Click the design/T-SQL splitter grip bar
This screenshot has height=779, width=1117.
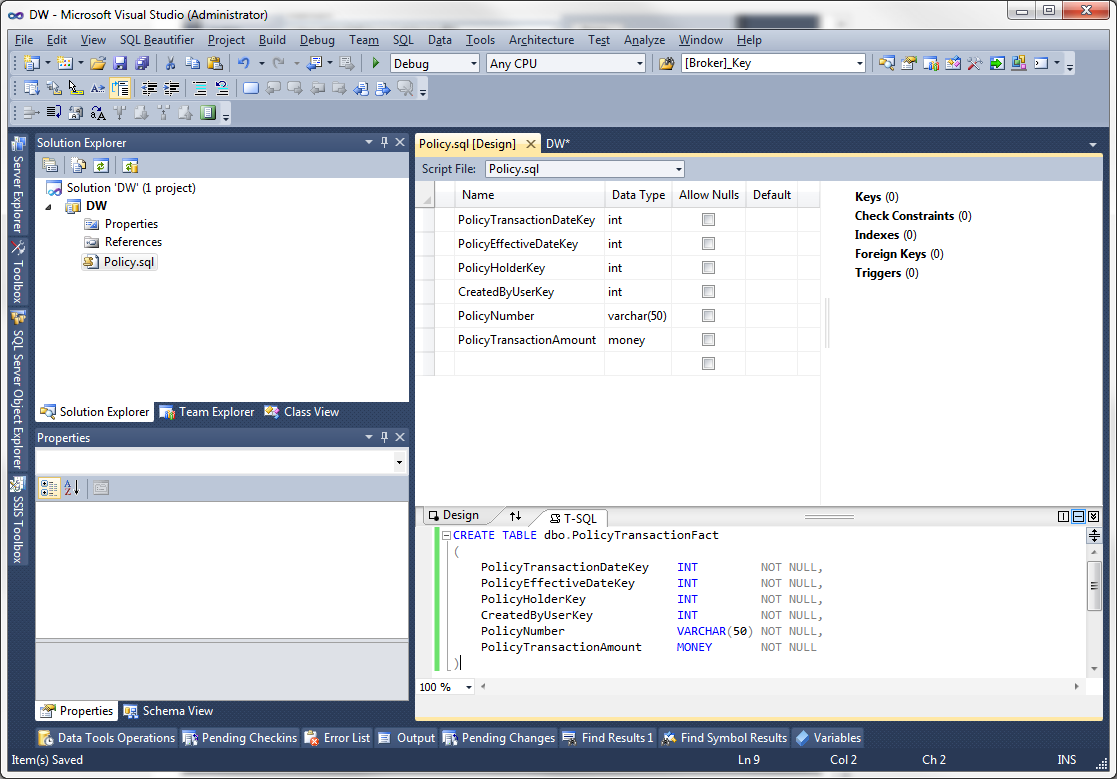tap(829, 517)
